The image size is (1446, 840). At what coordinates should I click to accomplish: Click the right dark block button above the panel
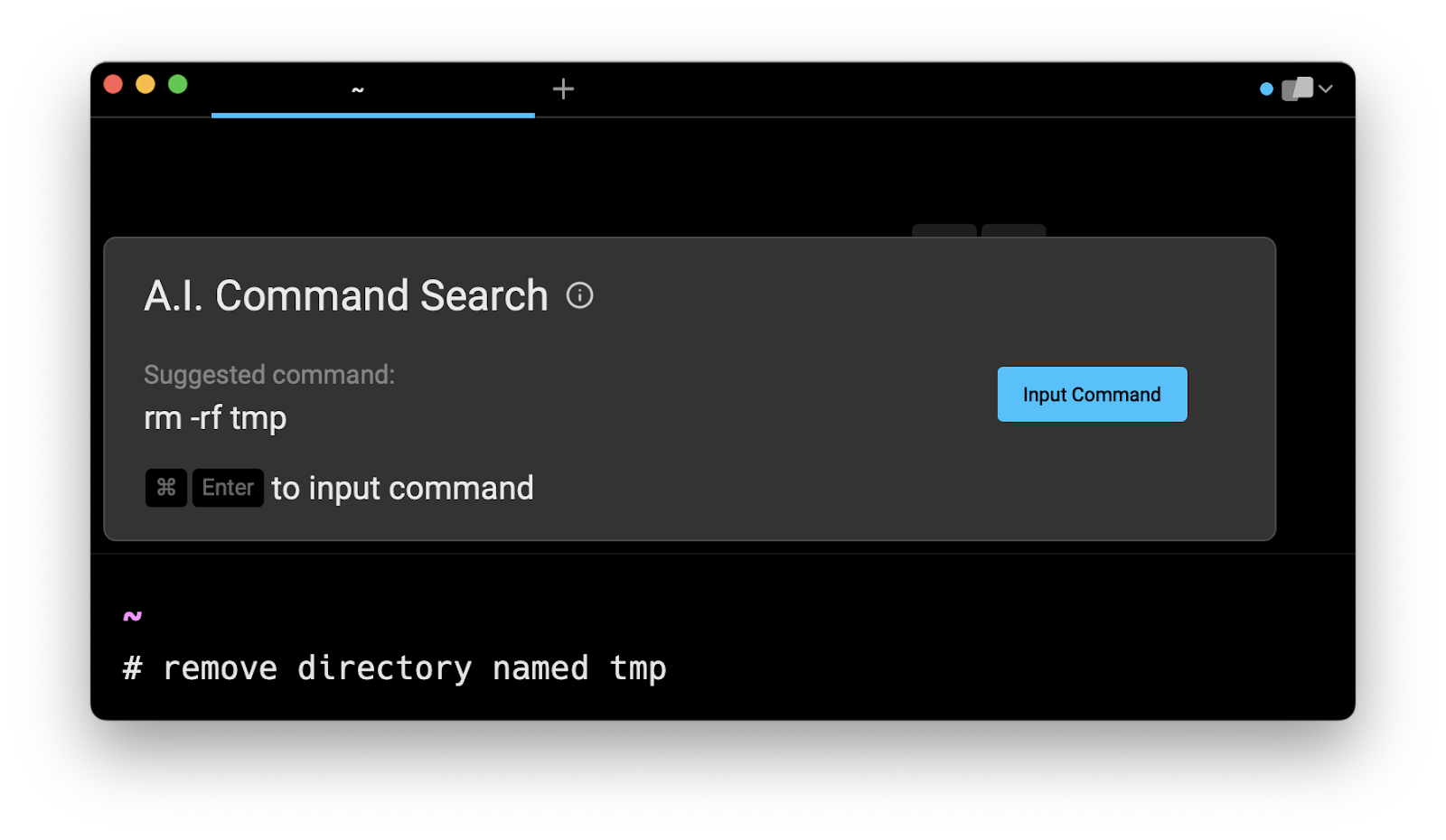[1013, 230]
